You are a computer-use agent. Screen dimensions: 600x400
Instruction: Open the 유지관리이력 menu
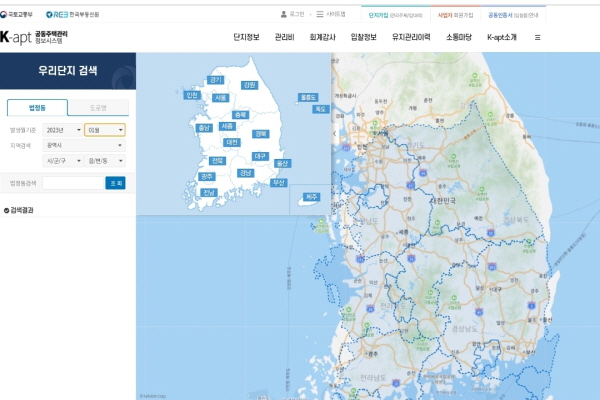point(411,37)
